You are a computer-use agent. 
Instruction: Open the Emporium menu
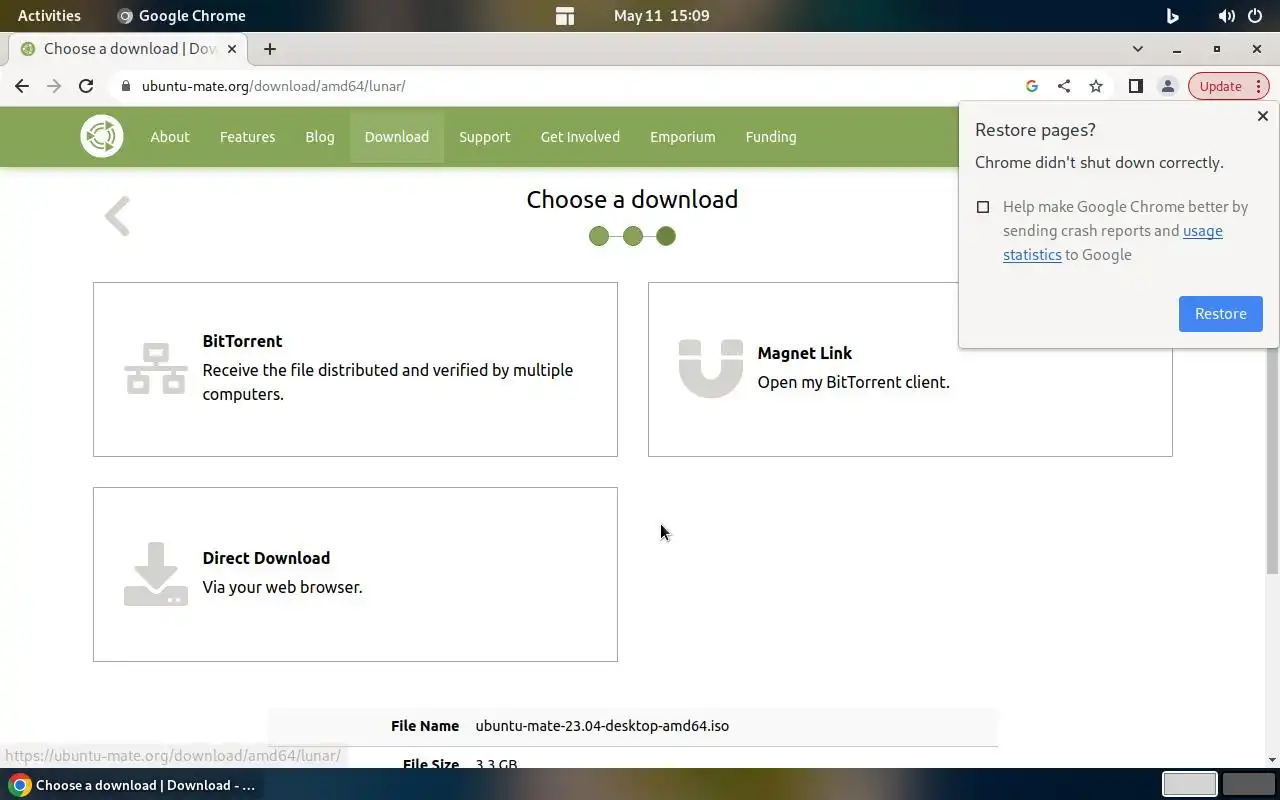682,137
